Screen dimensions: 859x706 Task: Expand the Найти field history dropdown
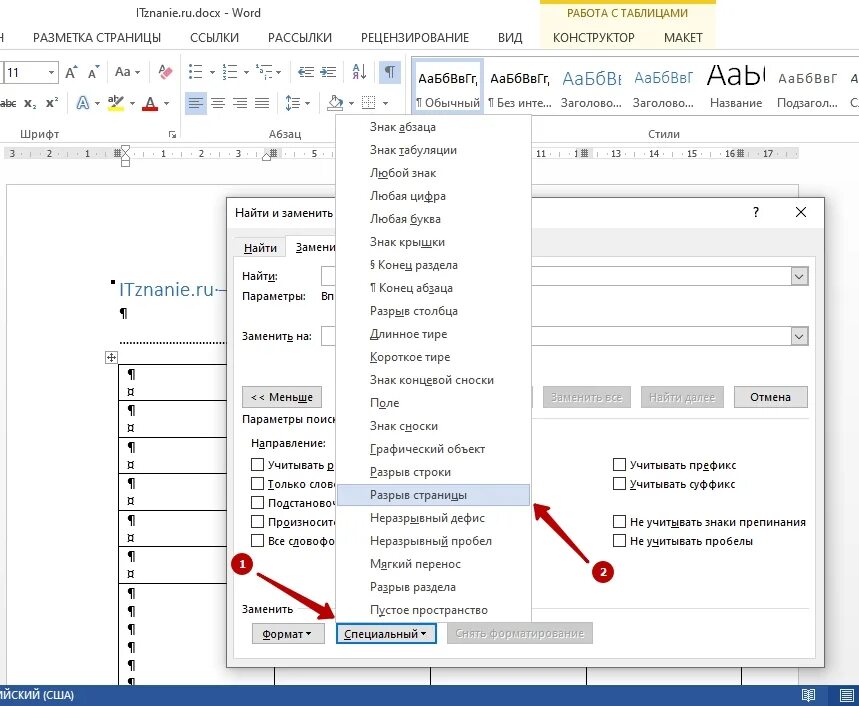coord(799,277)
